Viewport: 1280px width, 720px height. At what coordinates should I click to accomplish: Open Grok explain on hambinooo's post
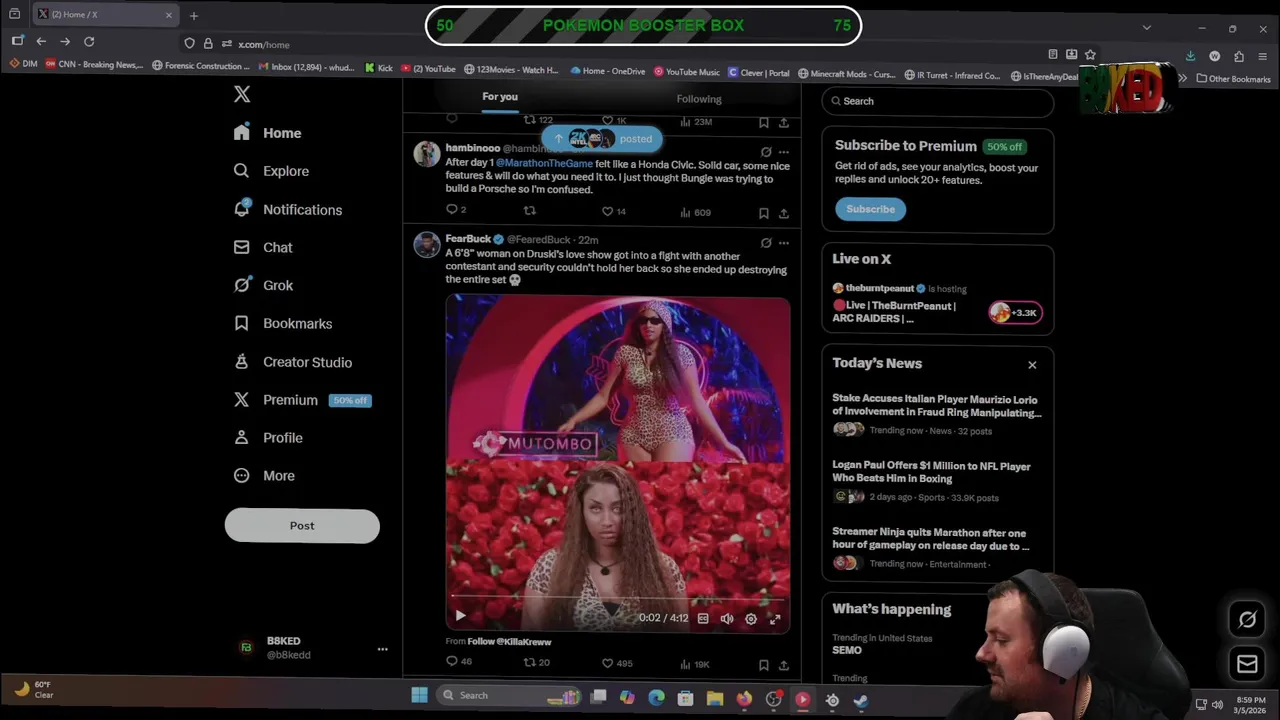click(766, 152)
